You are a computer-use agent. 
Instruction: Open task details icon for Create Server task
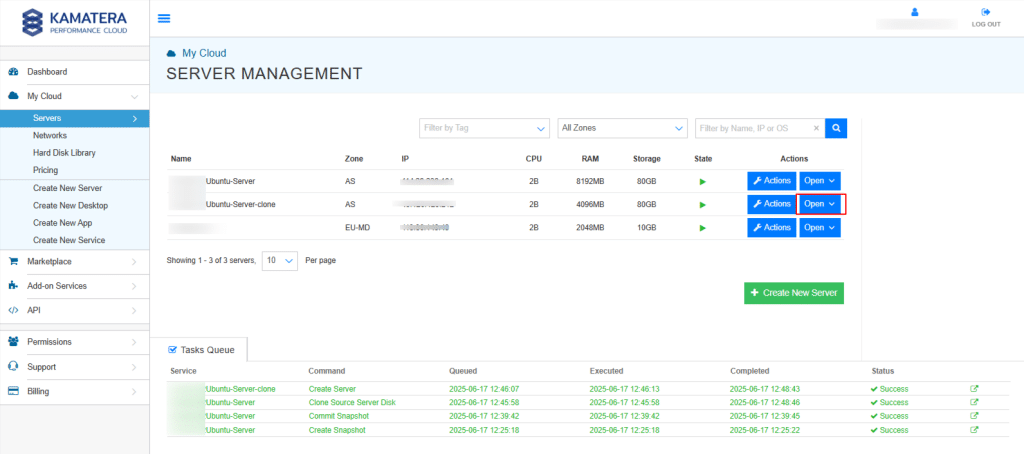tap(975, 388)
